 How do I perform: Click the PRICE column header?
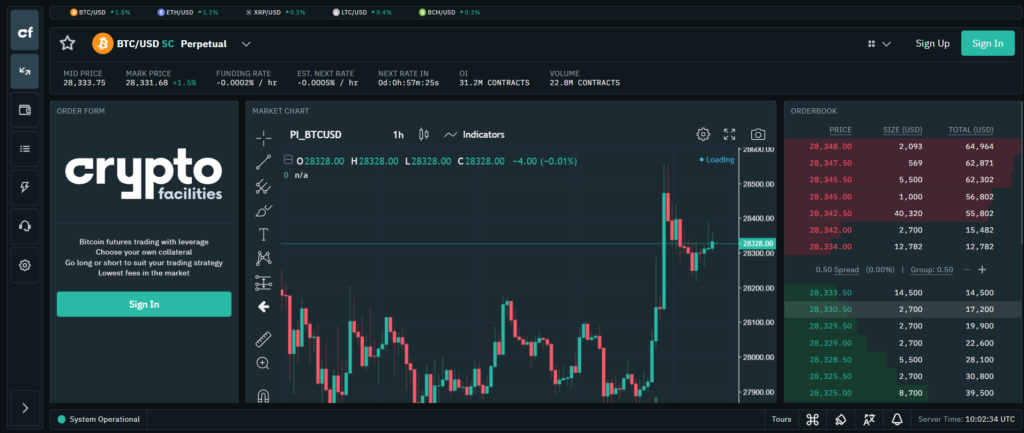point(840,130)
